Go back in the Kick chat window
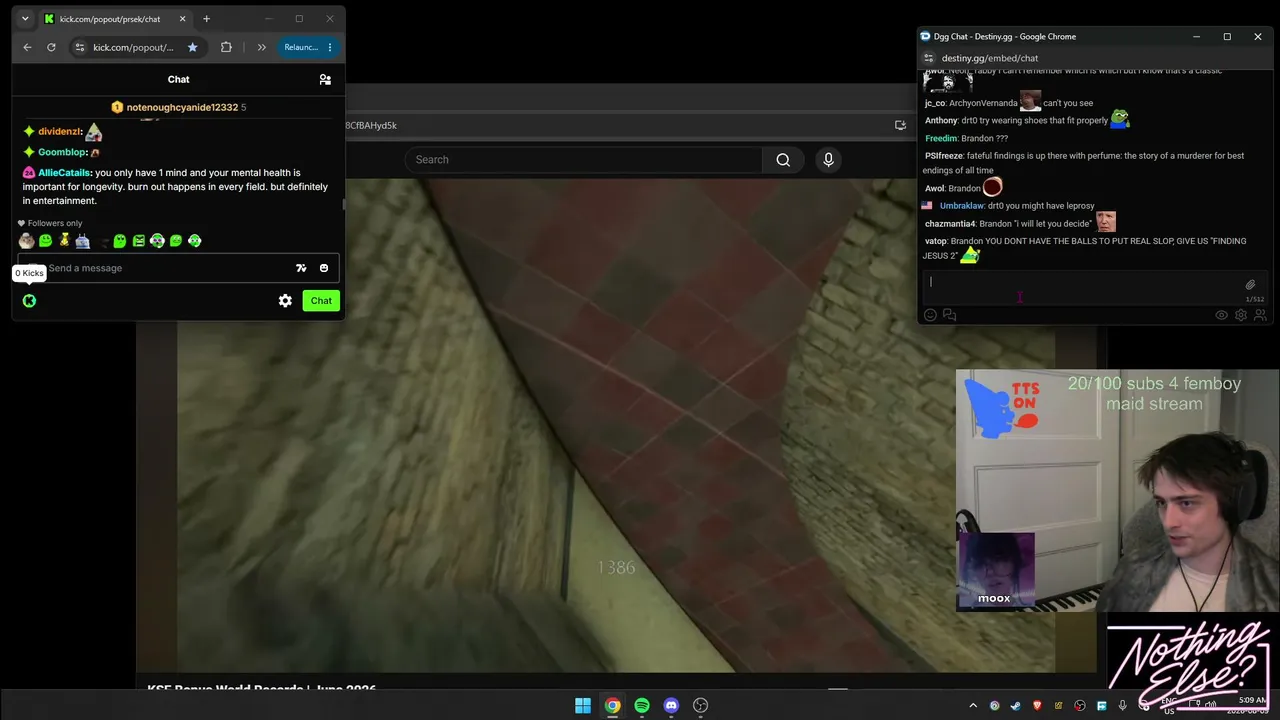1280x720 pixels. (27, 47)
